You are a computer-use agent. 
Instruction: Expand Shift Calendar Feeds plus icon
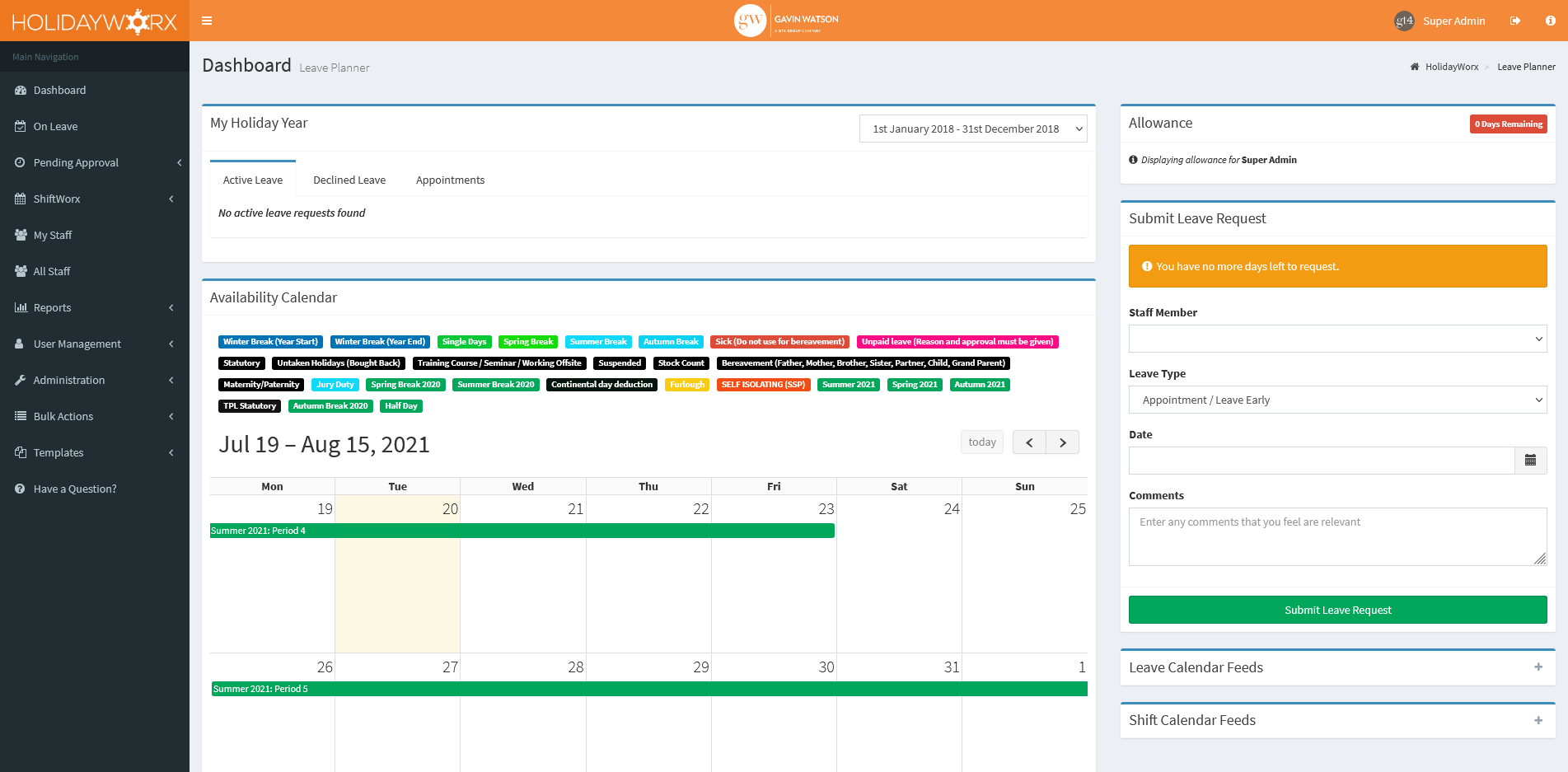click(1538, 720)
